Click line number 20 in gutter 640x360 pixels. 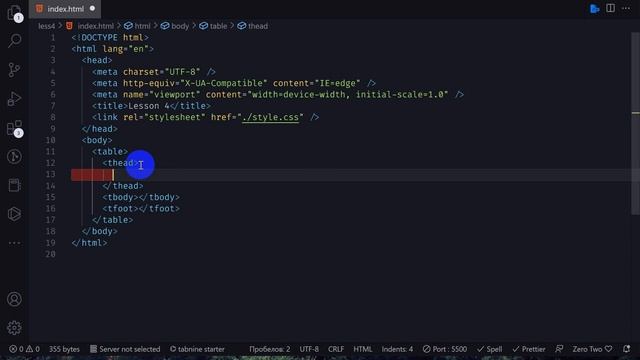pyautogui.click(x=50, y=254)
